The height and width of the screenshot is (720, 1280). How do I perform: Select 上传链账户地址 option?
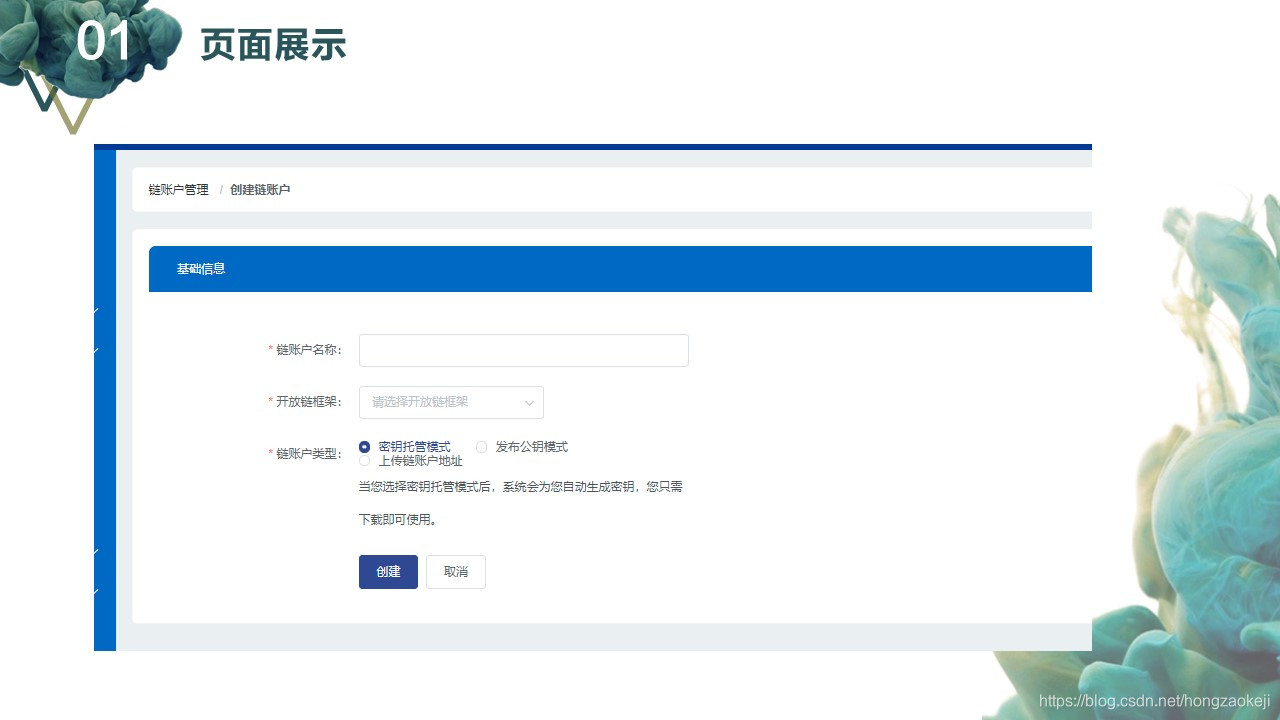coord(364,461)
